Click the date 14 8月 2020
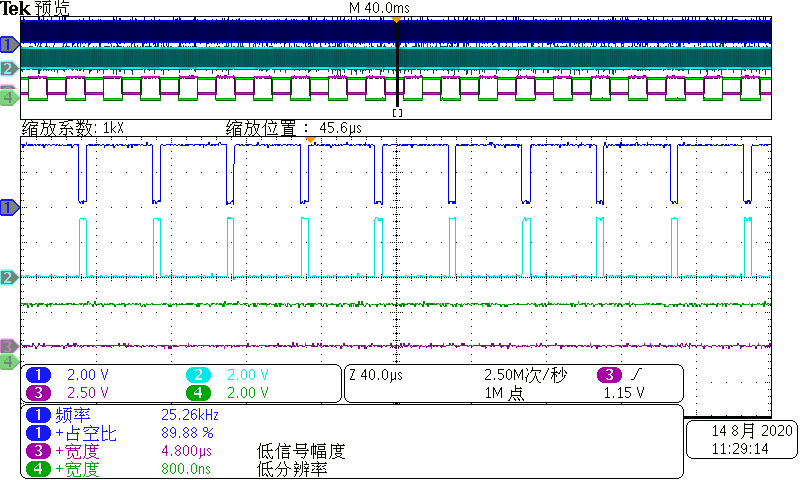The height and width of the screenshot is (480, 800). (x=752, y=431)
